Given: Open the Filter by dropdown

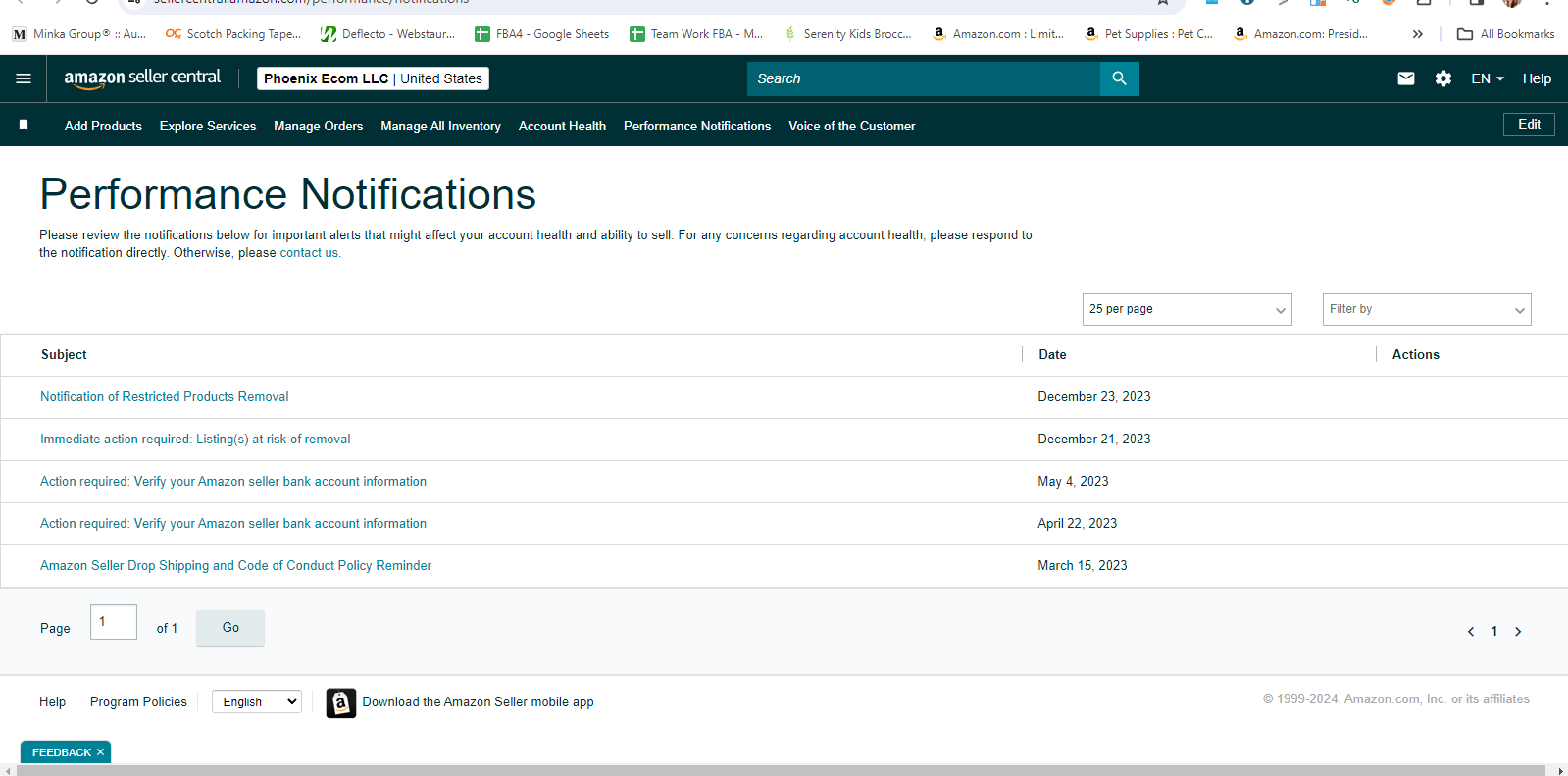Looking at the screenshot, I should [x=1427, y=309].
